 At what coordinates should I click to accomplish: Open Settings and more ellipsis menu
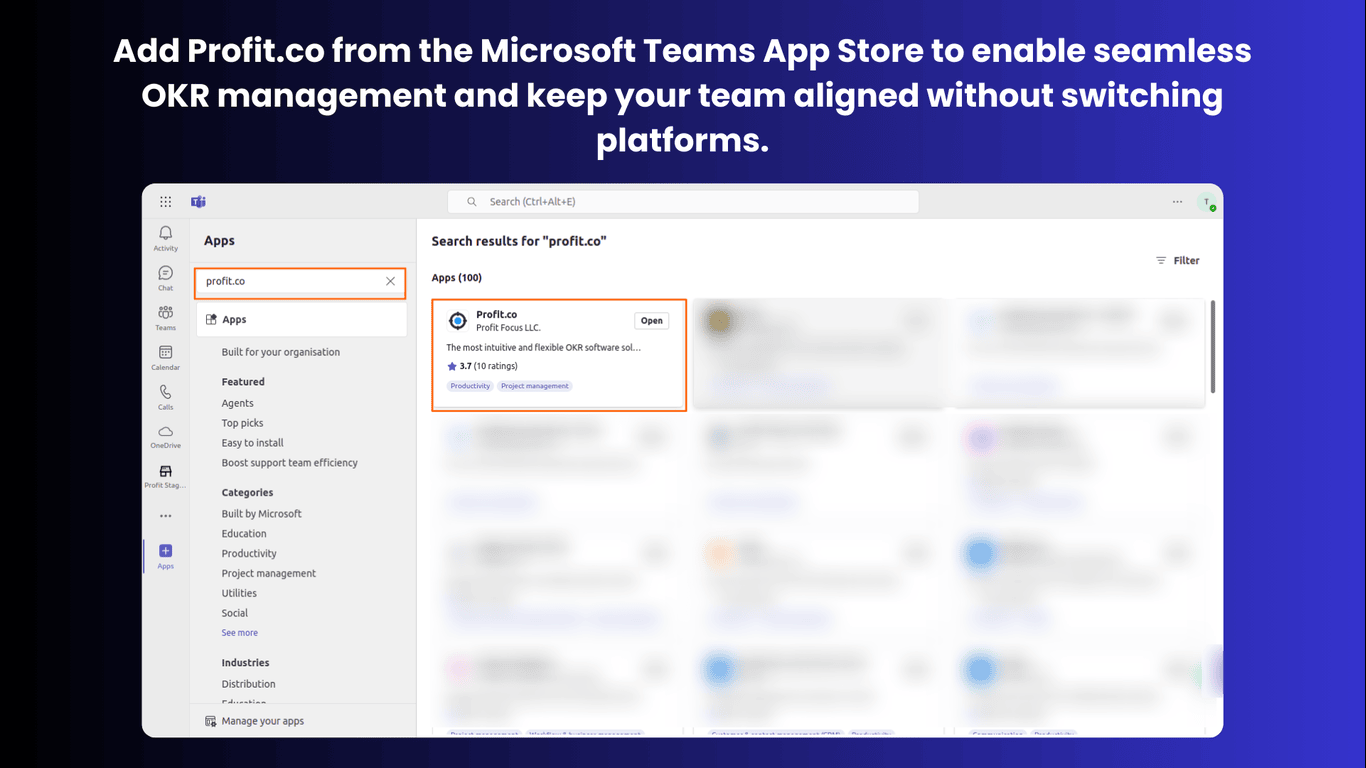tap(1177, 202)
